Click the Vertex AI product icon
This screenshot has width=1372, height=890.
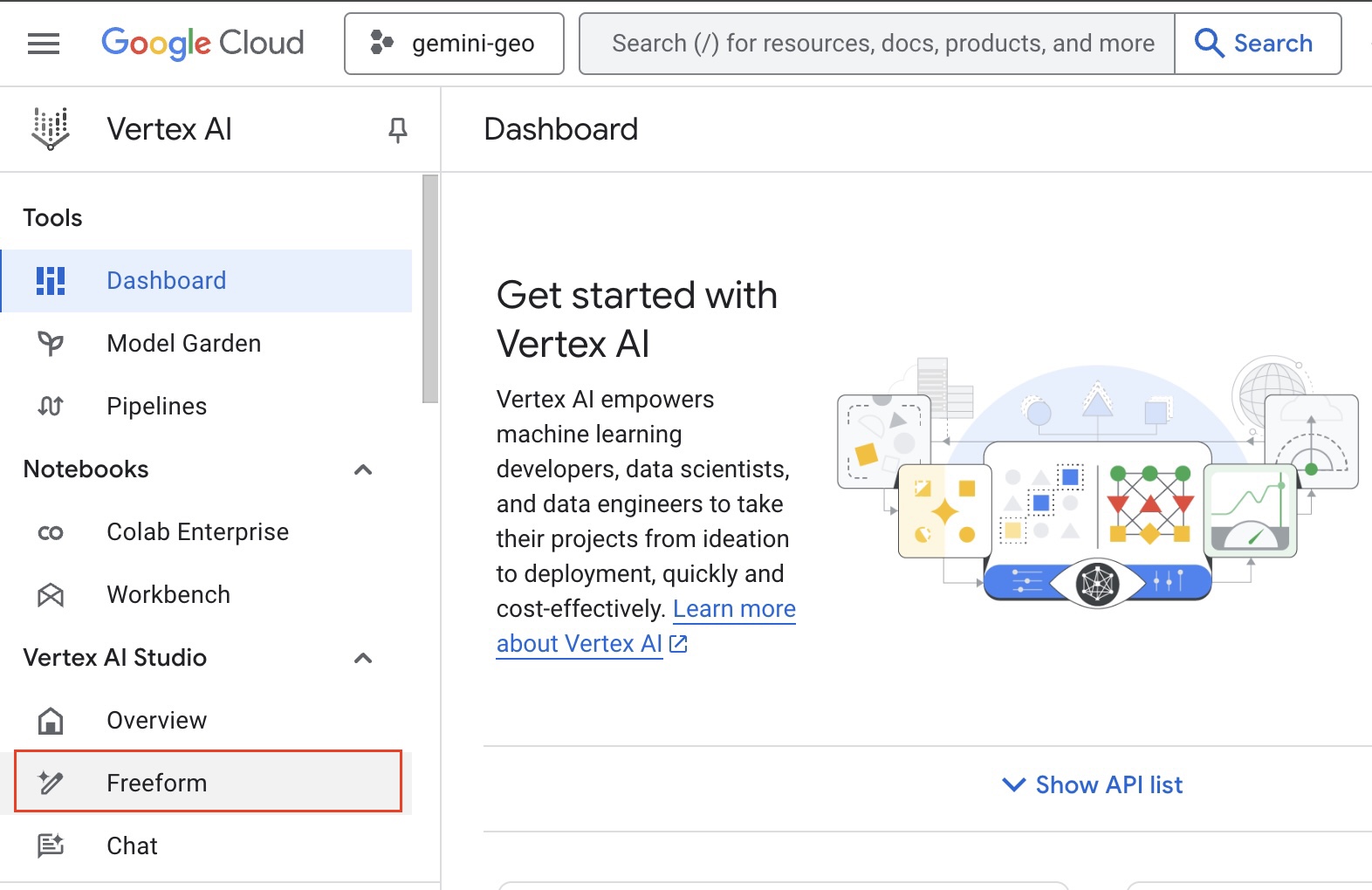click(51, 129)
